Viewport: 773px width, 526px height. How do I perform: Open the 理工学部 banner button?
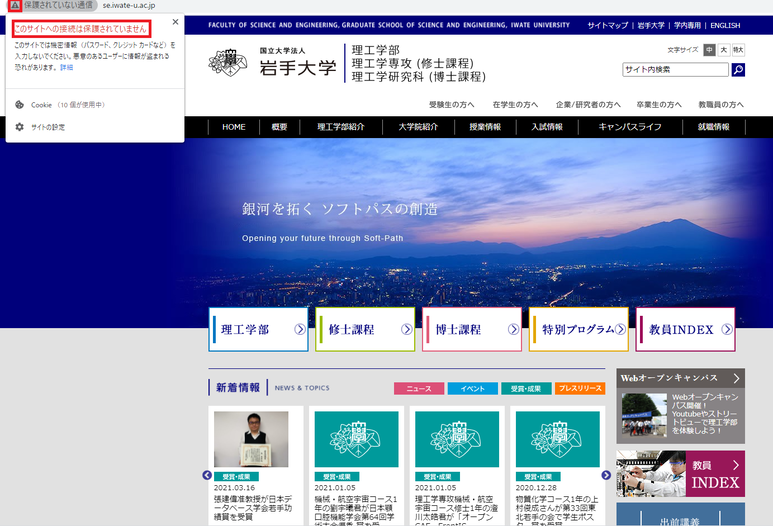tap(258, 329)
